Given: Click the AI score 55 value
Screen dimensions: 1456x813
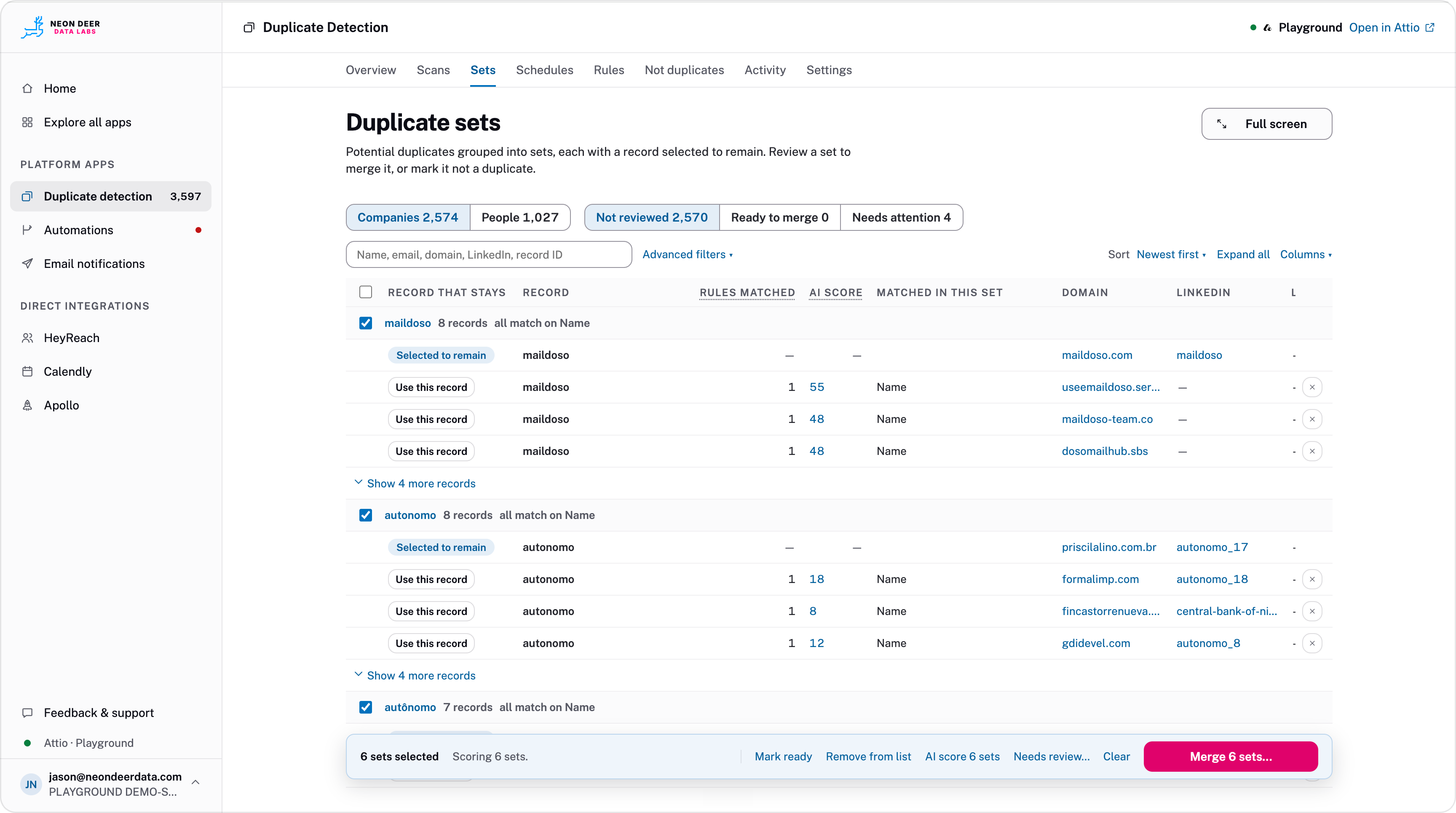Looking at the screenshot, I should click(x=817, y=387).
